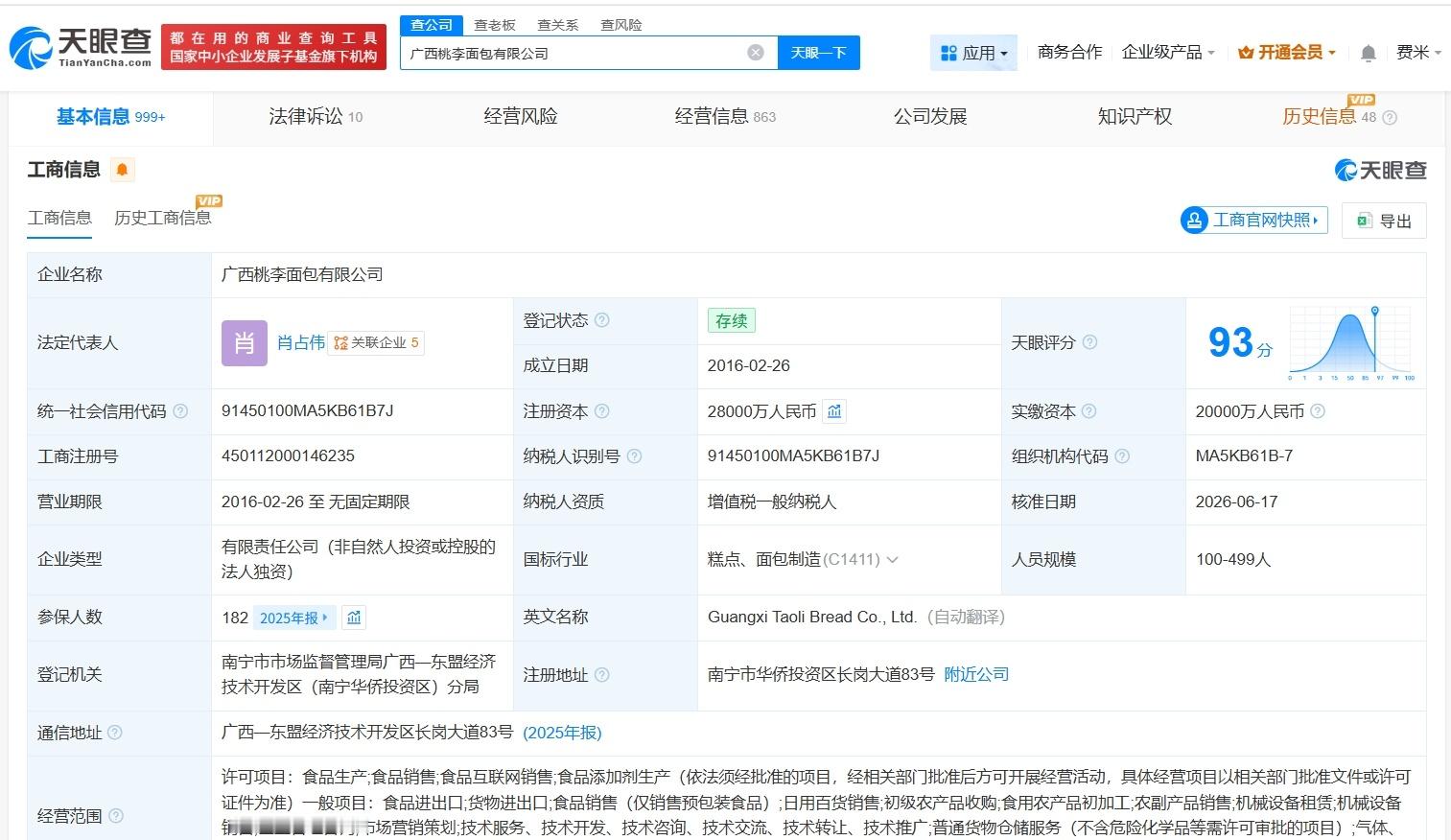The height and width of the screenshot is (840, 1451).
Task: Open legal representative 肖占伟 link
Action: tap(301, 342)
